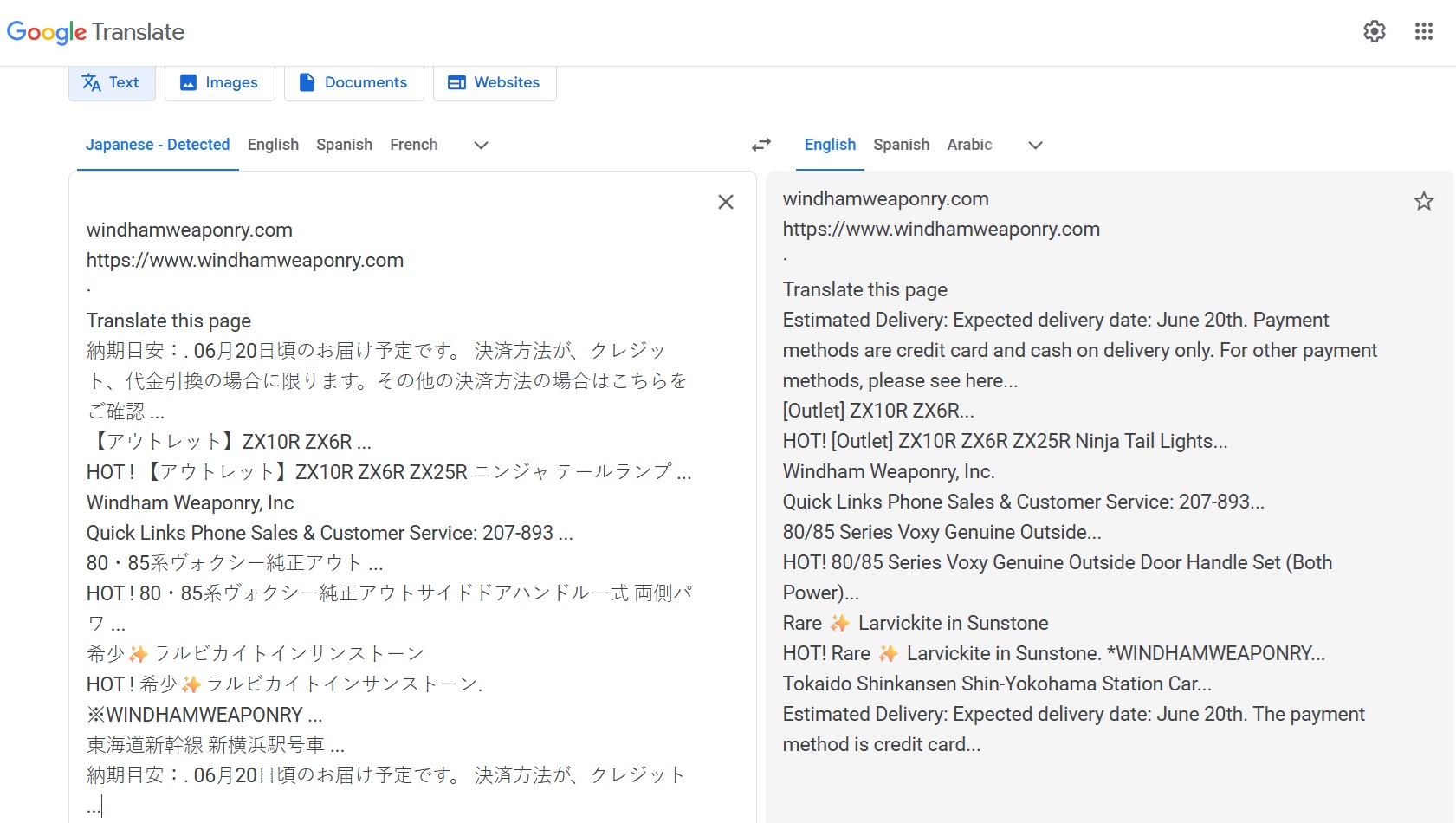This screenshot has height=823, width=1456.
Task: Save translation with the star icon
Action: [x=1424, y=202]
